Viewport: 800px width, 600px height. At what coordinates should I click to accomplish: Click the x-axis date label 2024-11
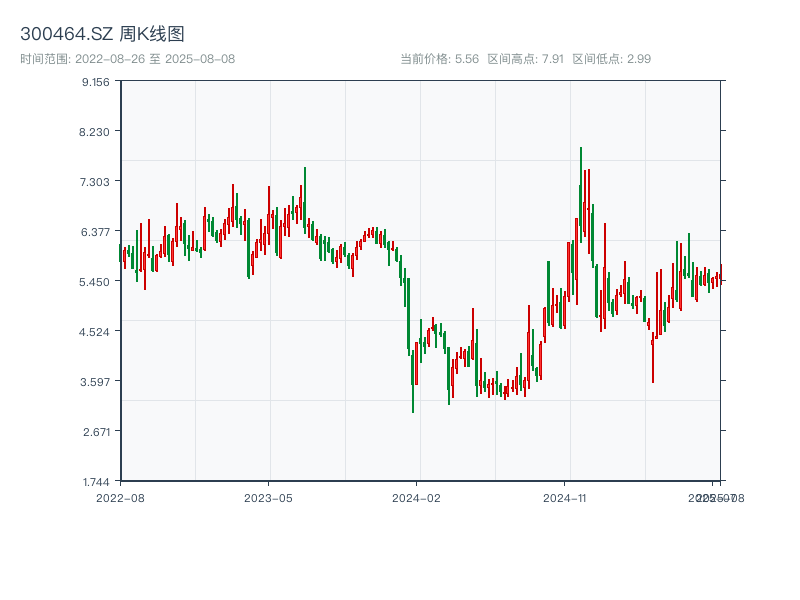pyautogui.click(x=564, y=498)
